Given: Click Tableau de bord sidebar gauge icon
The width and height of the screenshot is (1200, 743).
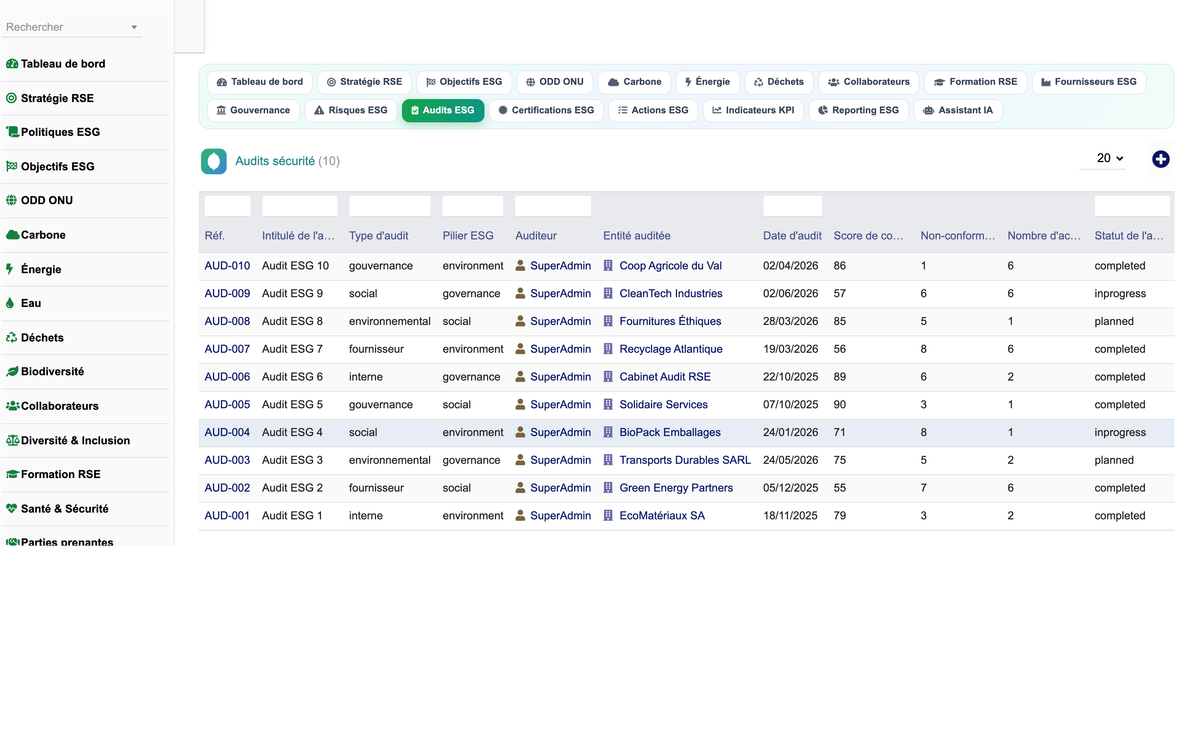Looking at the screenshot, I should (12, 64).
